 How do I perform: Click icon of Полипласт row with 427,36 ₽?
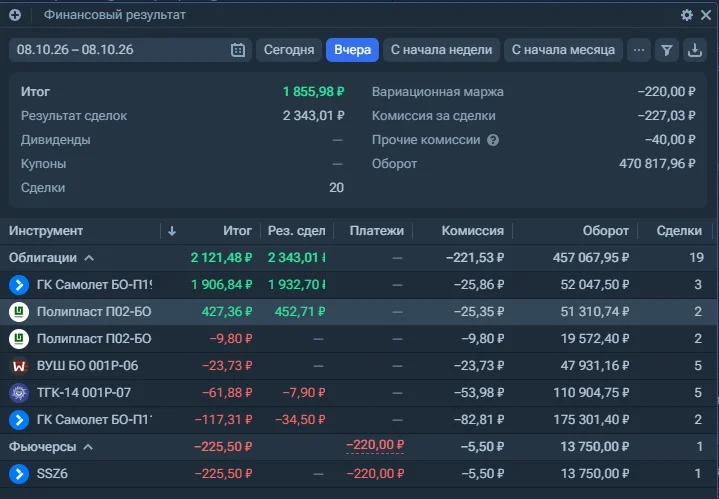[x=19, y=312]
